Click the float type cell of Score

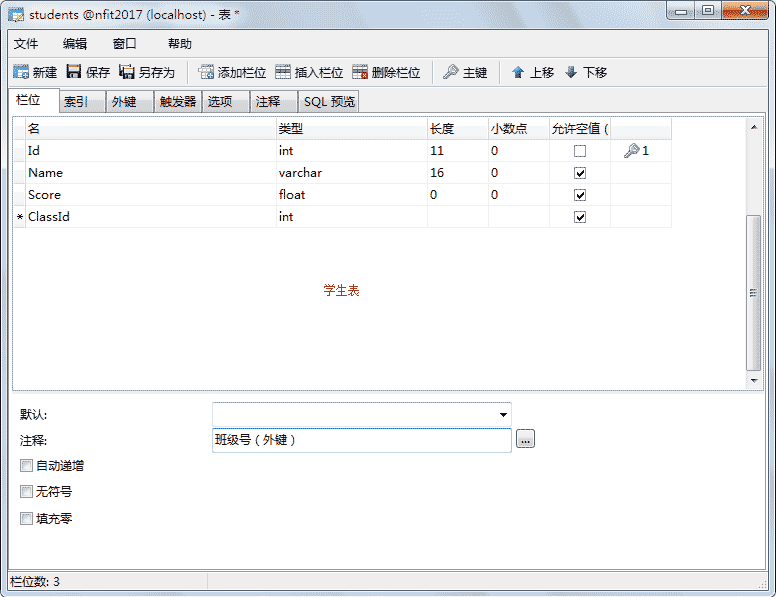click(351, 195)
